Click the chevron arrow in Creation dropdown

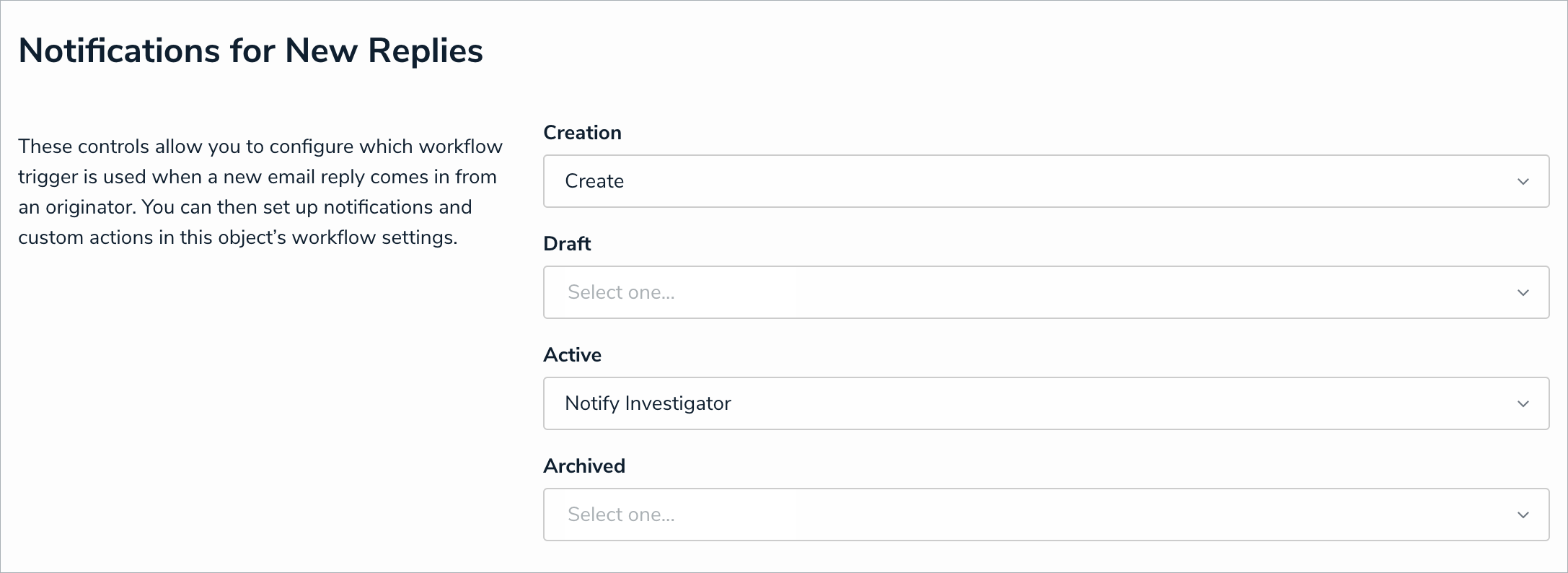1523,182
